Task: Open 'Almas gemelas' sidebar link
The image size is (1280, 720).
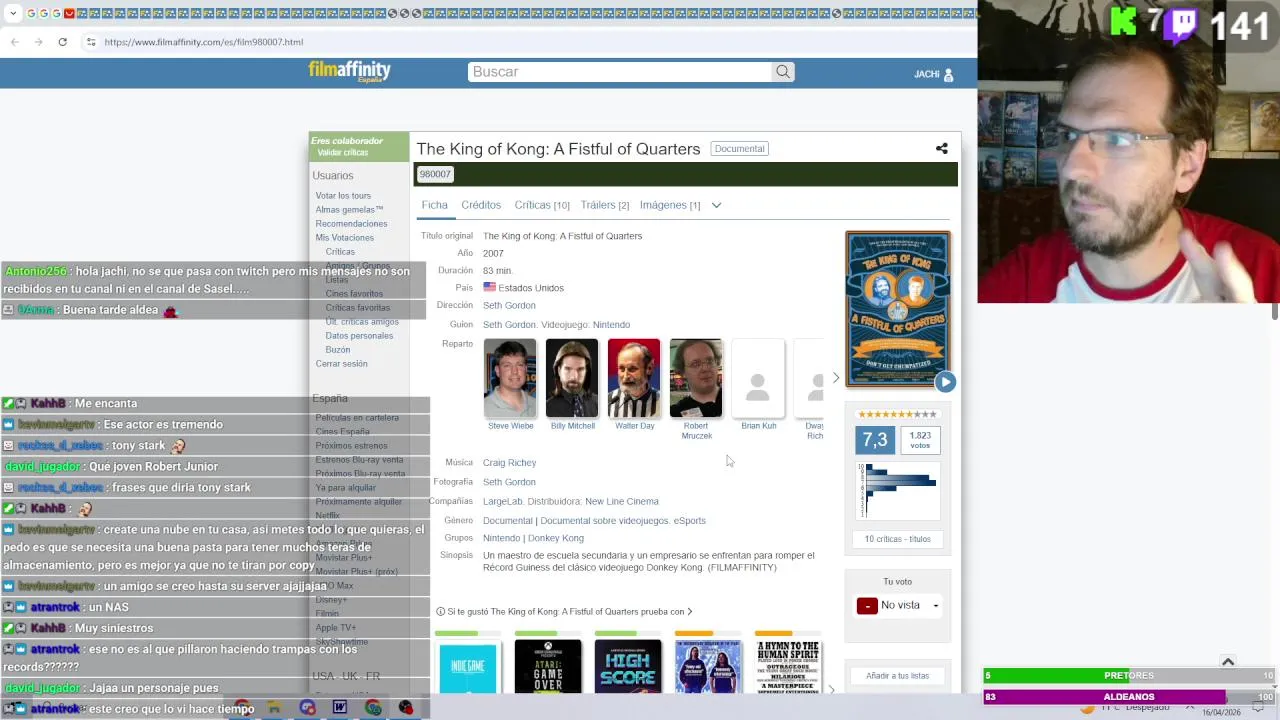Action: coord(349,210)
